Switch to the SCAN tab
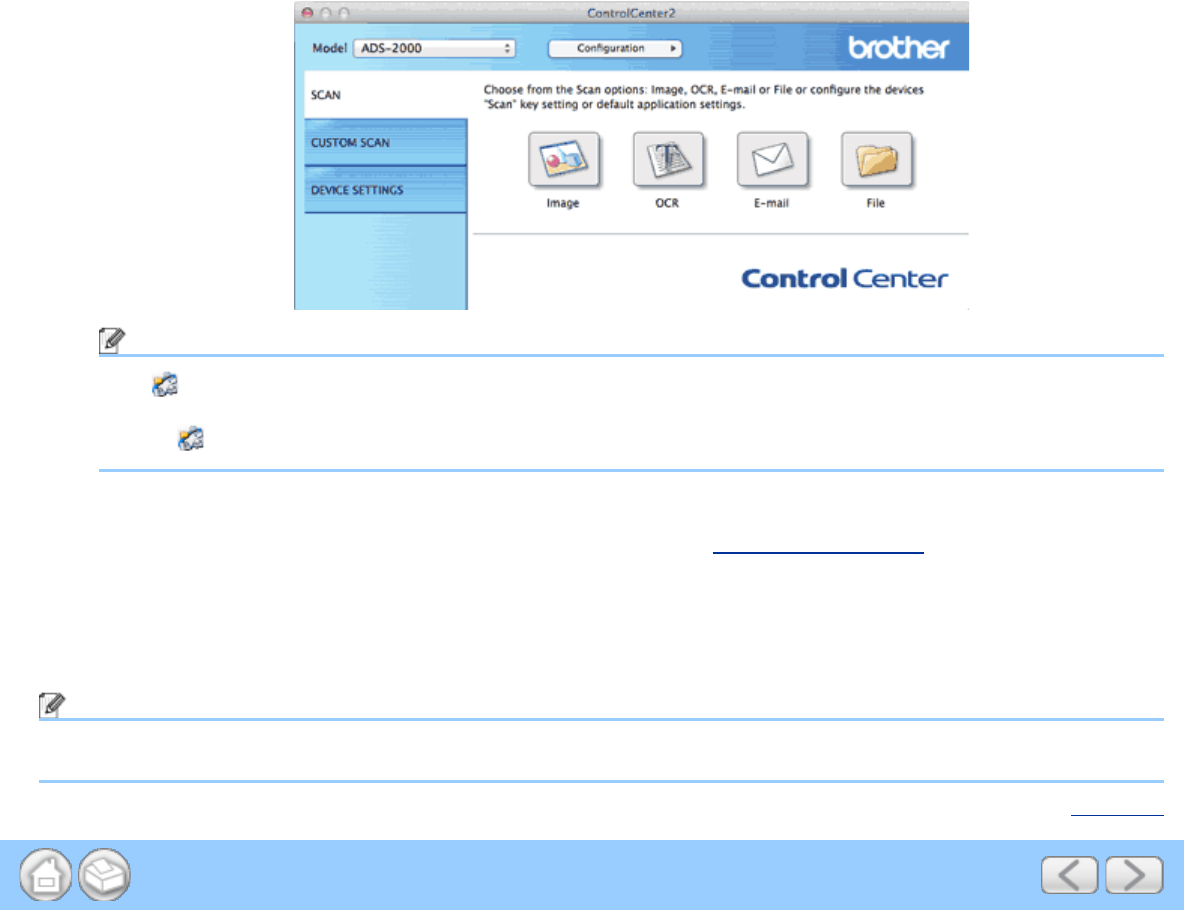This screenshot has height=910, width=1184. tap(386, 95)
